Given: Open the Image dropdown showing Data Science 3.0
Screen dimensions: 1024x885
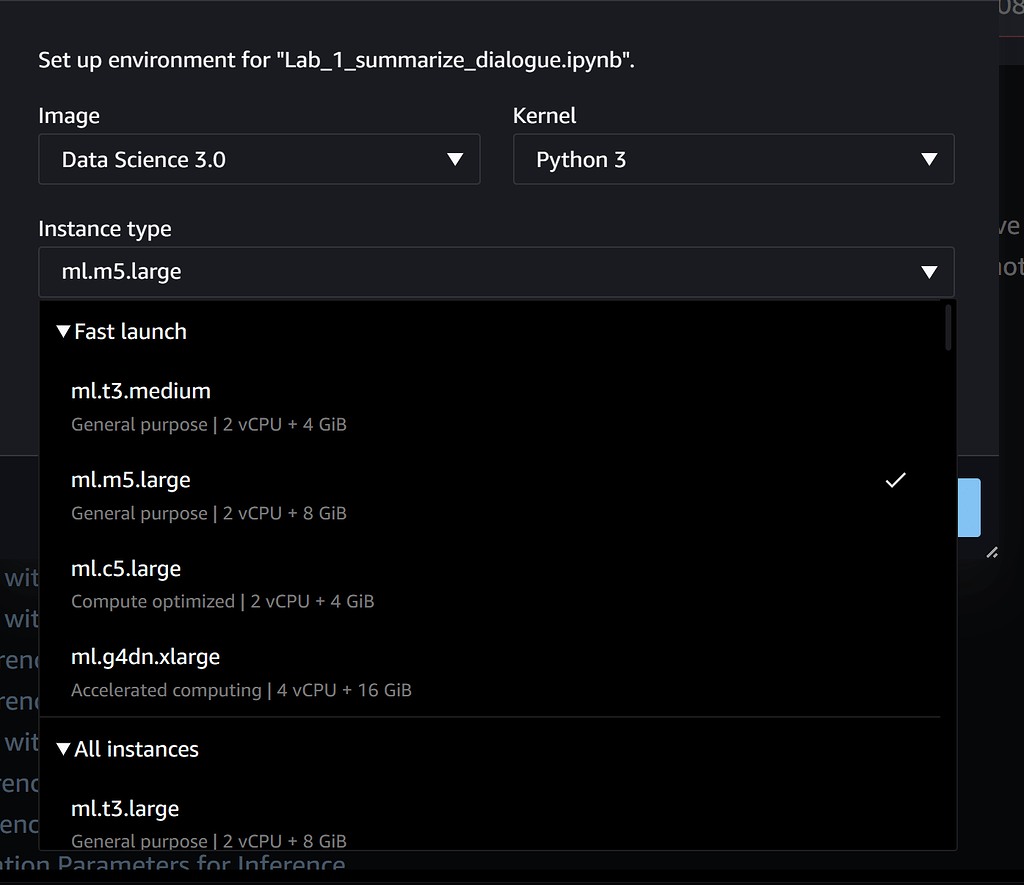Looking at the screenshot, I should click(x=258, y=160).
